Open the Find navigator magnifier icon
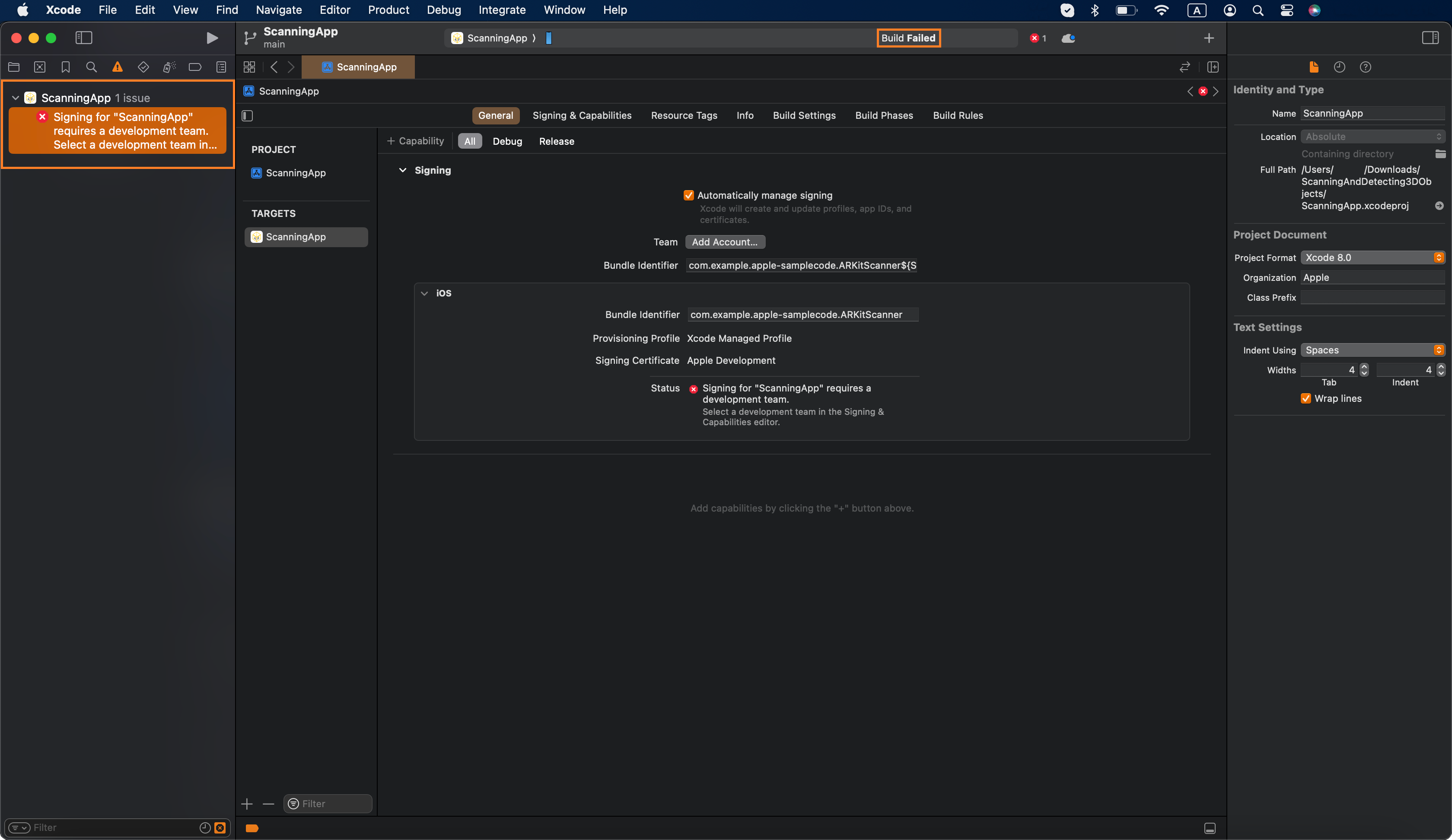The height and width of the screenshot is (840, 1452). [x=91, y=67]
